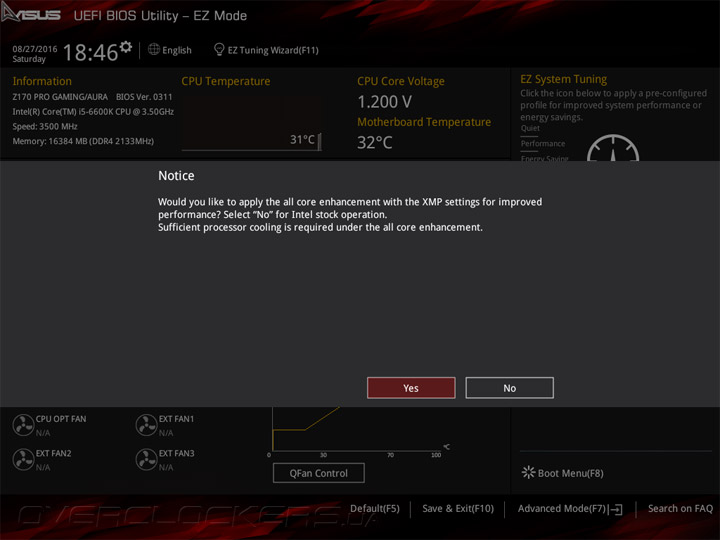Click the Boot Menu star icon
The height and width of the screenshot is (540, 720).
click(528, 472)
